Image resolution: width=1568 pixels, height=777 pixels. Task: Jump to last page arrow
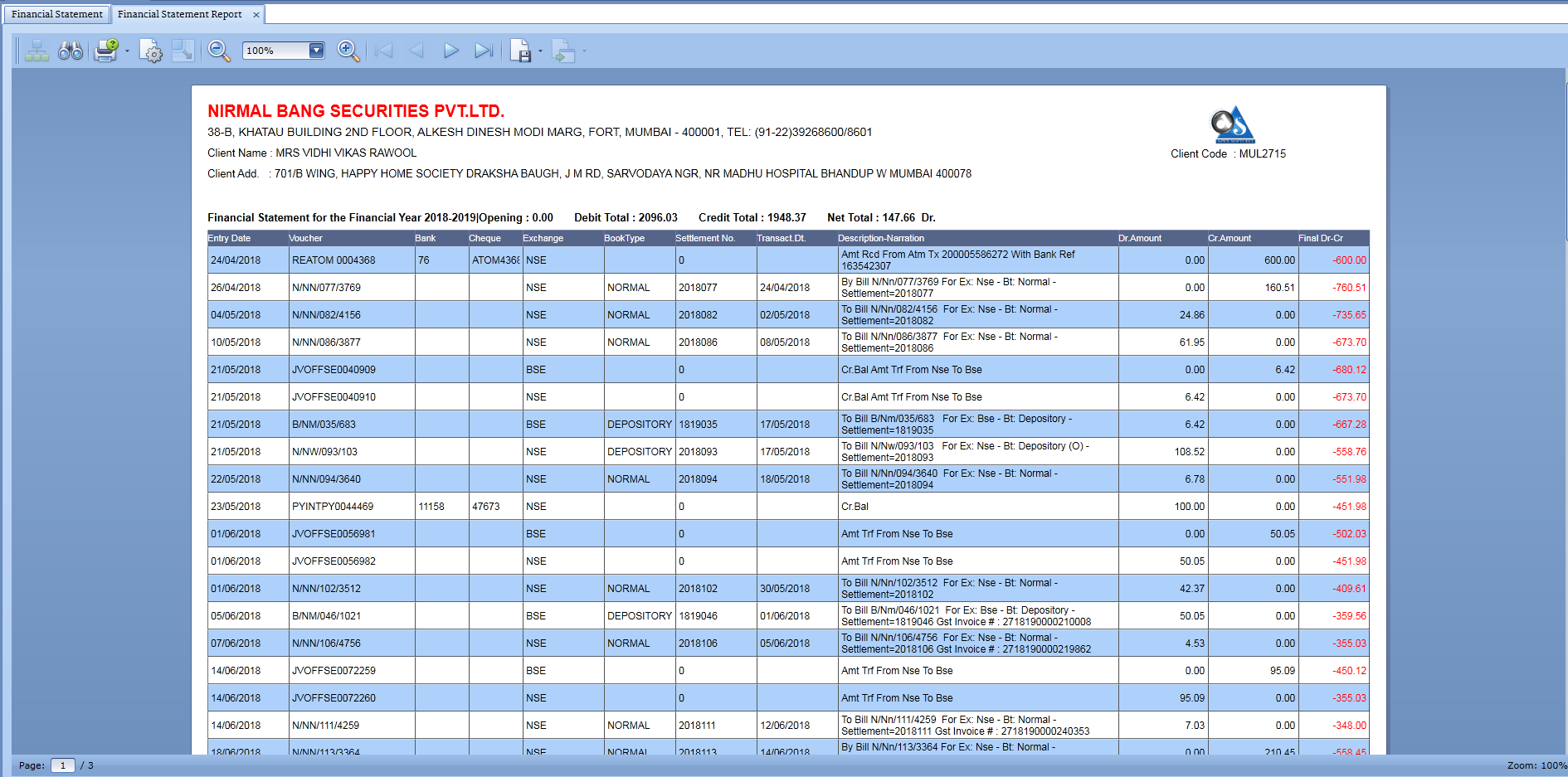click(484, 51)
